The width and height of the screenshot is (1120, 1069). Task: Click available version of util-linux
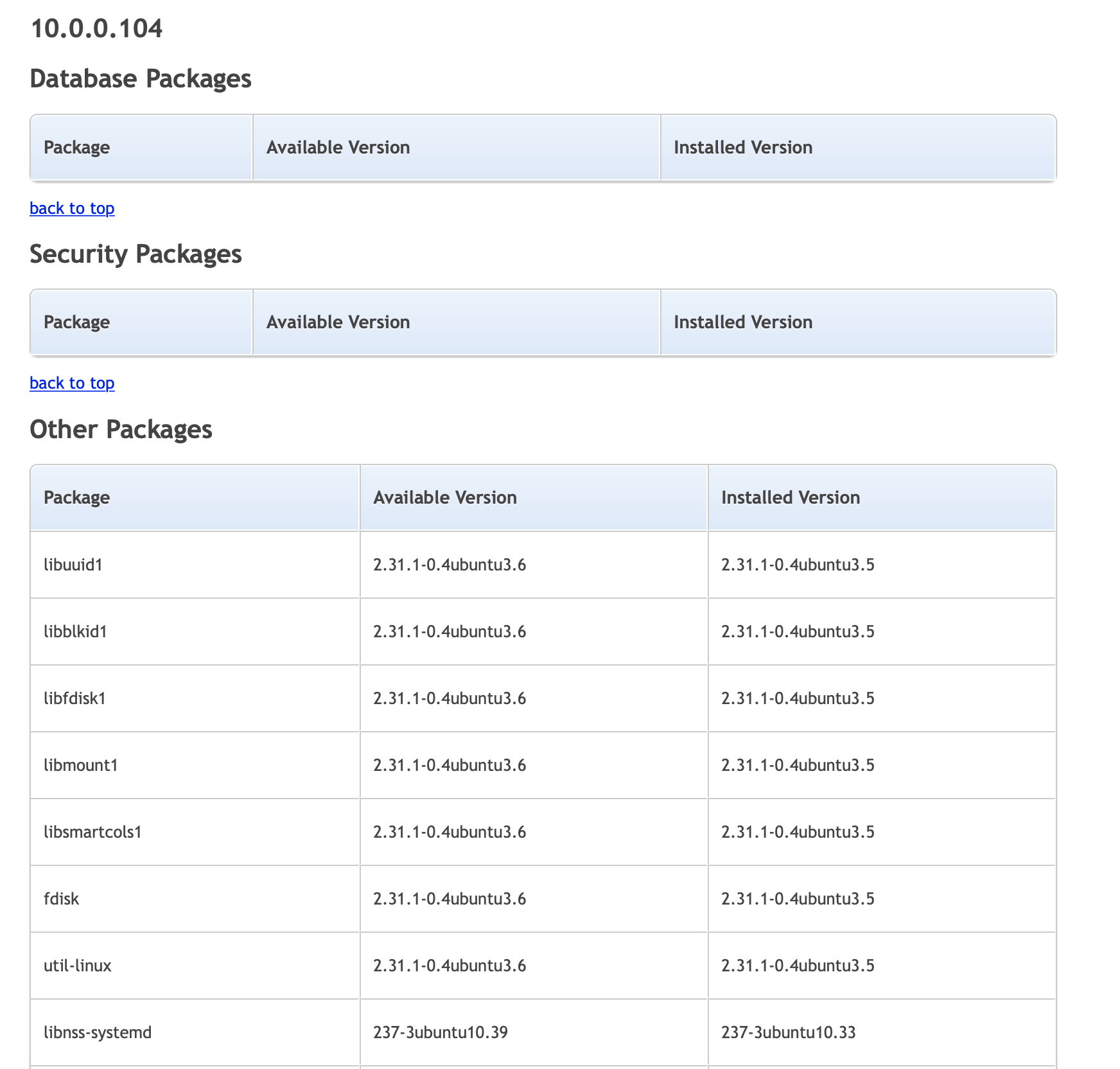point(534,966)
